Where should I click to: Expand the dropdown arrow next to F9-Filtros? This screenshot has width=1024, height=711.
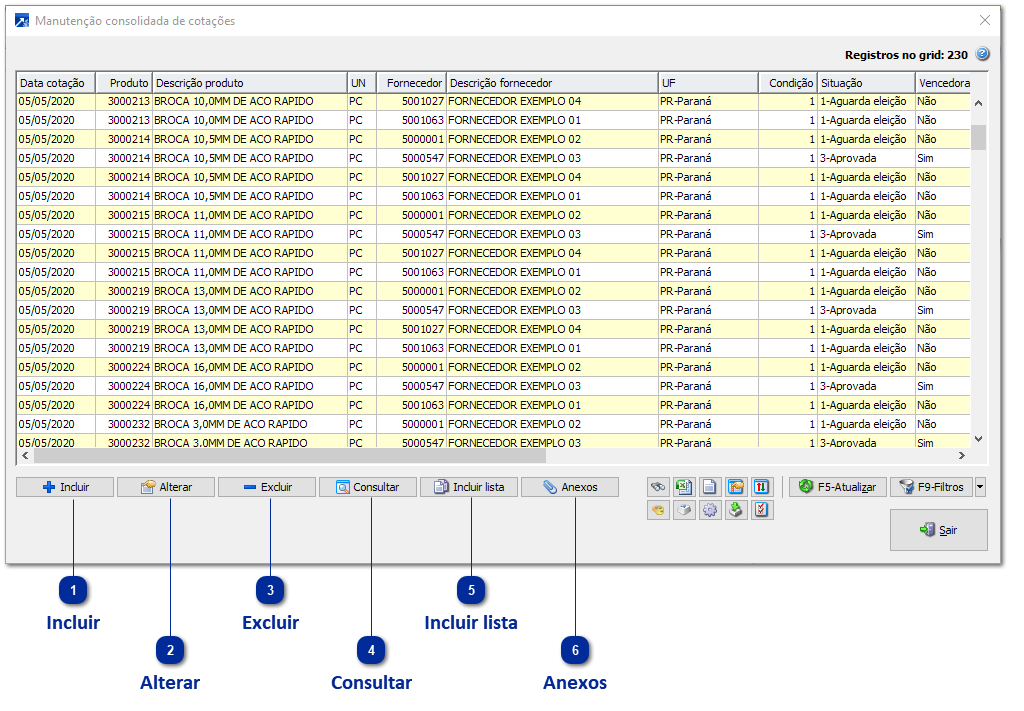[x=980, y=487]
